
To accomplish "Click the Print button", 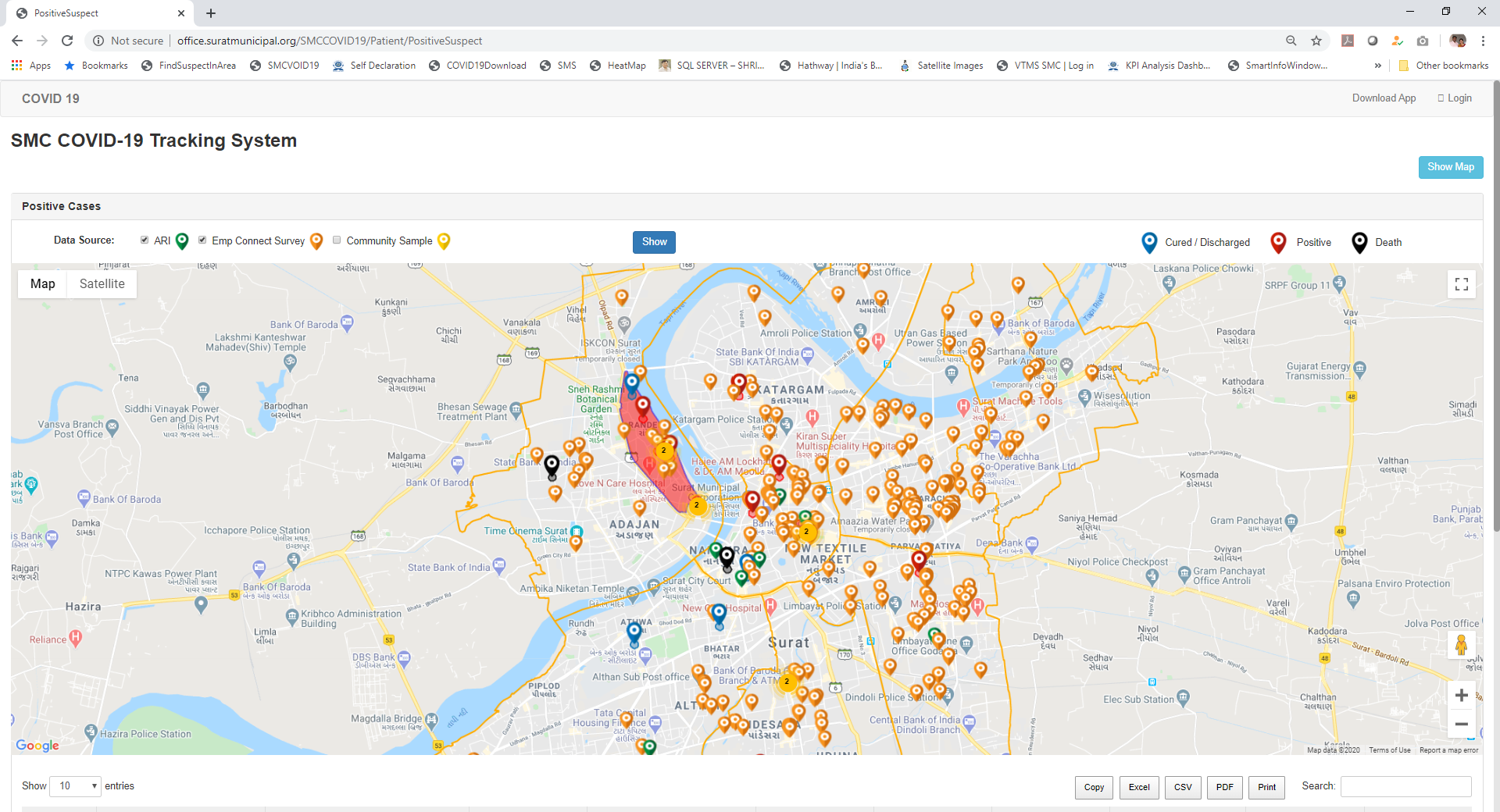I will (1267, 787).
